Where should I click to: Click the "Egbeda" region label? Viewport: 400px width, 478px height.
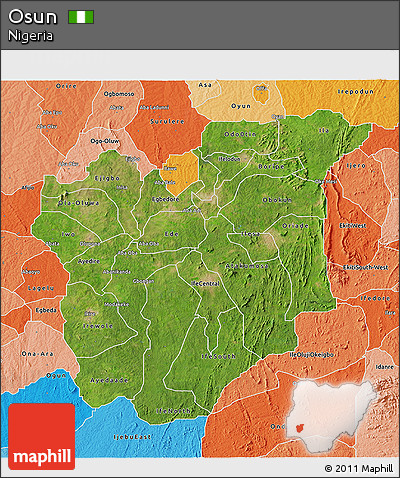pyautogui.click(x=46, y=310)
